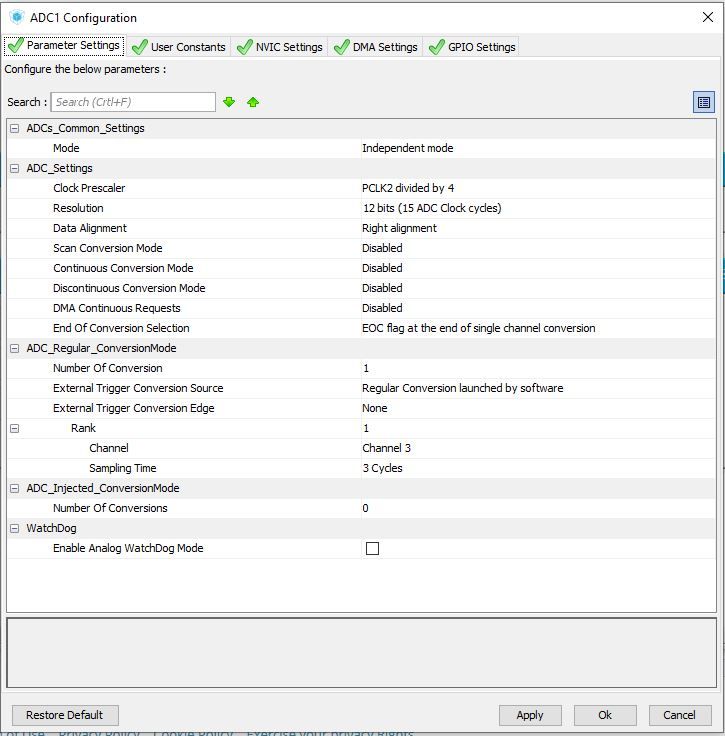
Task: Collapse ADC_Settings group
Action: pyautogui.click(x=15, y=168)
